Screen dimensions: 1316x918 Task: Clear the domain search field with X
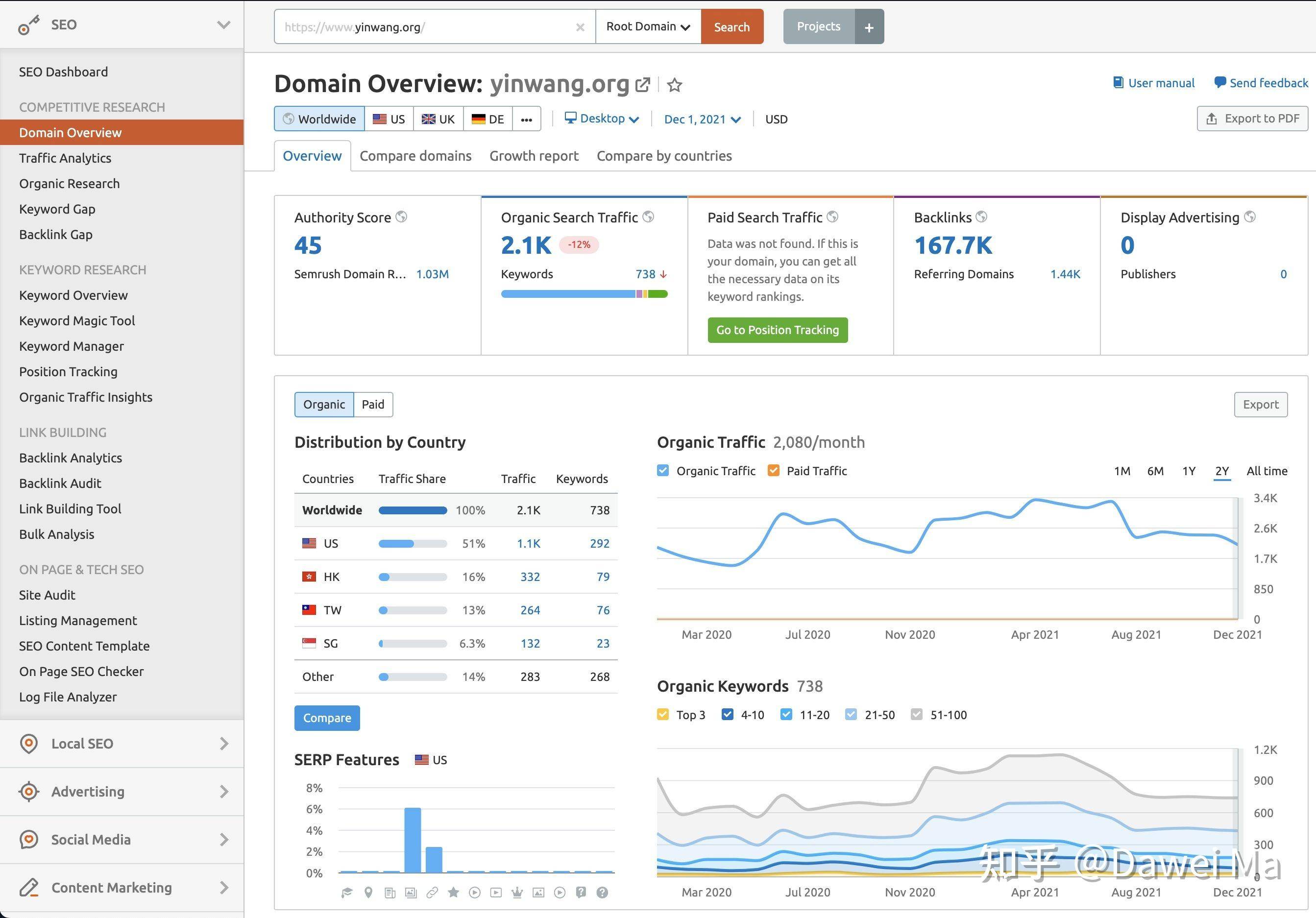[580, 27]
